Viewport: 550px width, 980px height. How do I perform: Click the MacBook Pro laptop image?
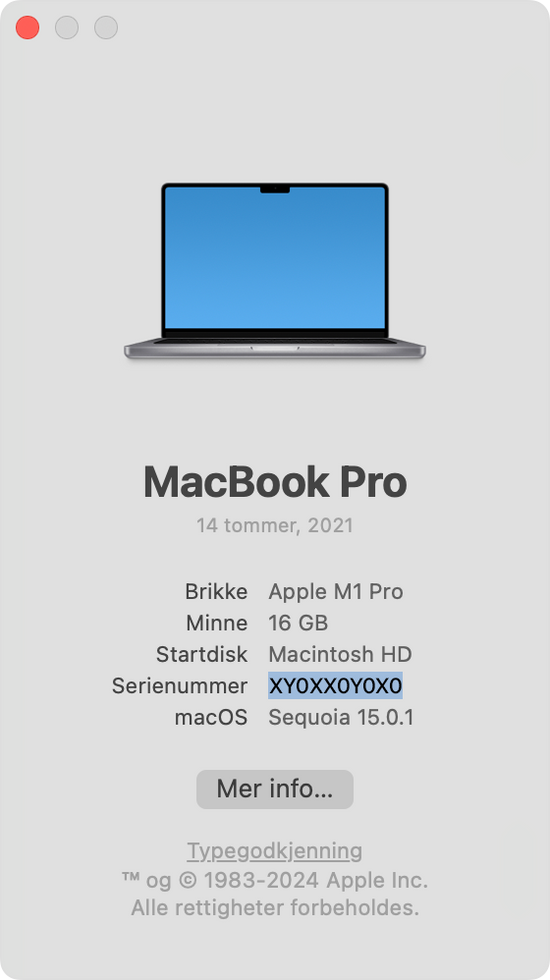click(x=275, y=271)
